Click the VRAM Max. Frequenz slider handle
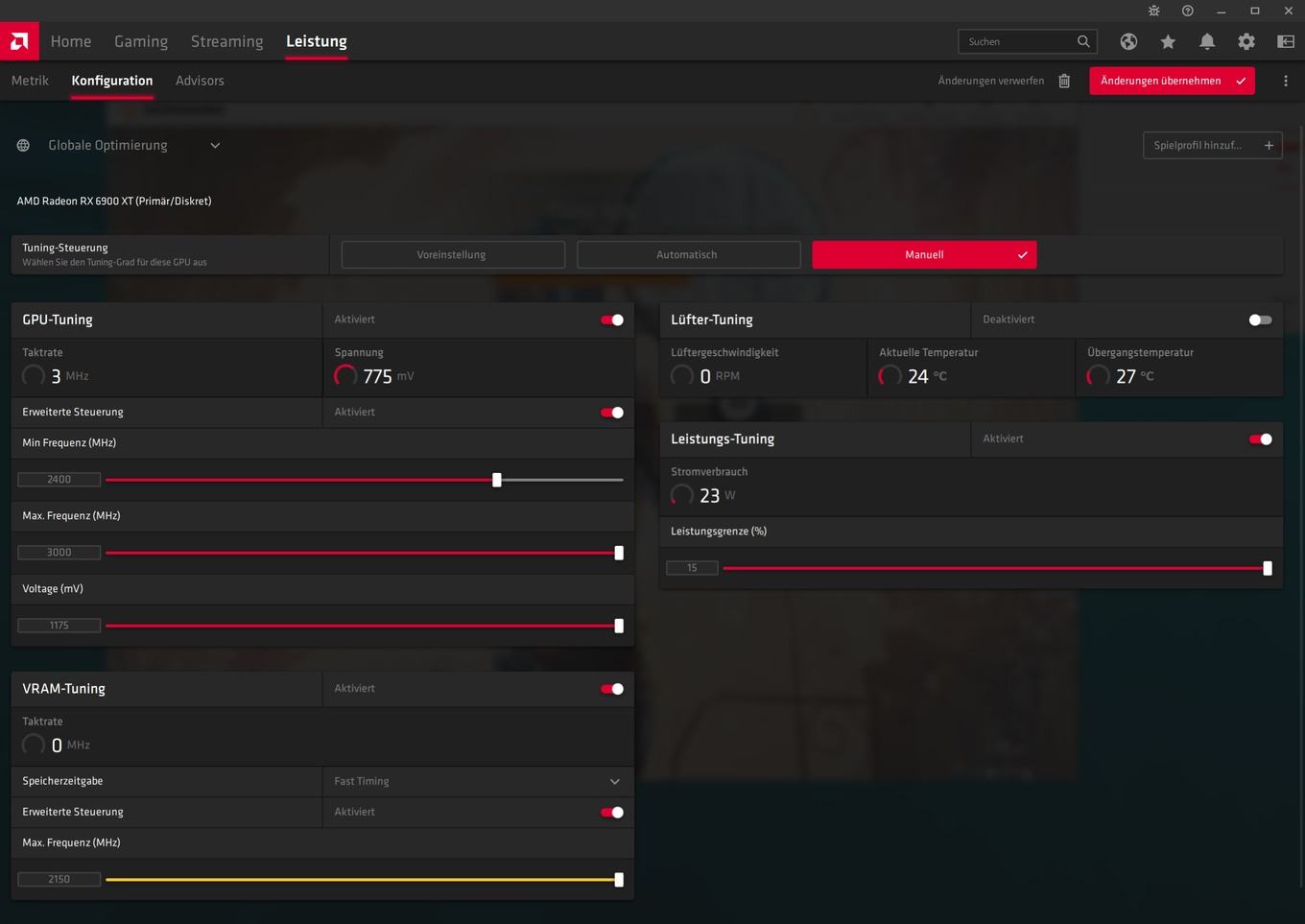 pos(619,880)
